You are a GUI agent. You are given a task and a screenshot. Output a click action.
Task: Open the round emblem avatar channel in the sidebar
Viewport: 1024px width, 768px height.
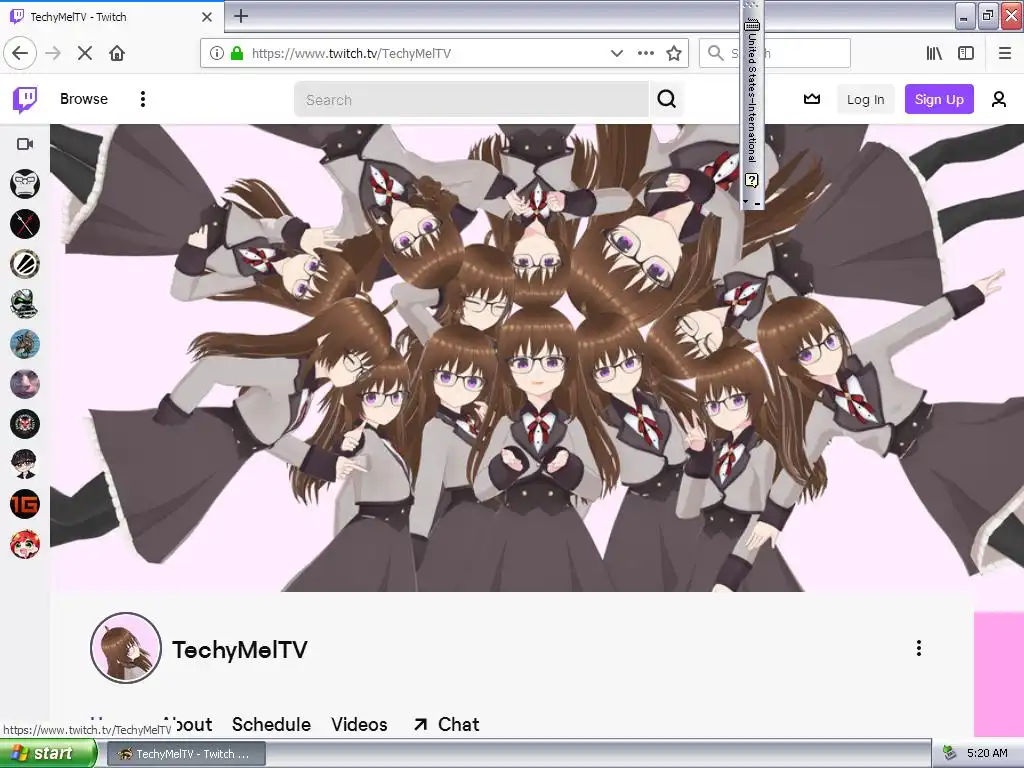[x=25, y=424]
